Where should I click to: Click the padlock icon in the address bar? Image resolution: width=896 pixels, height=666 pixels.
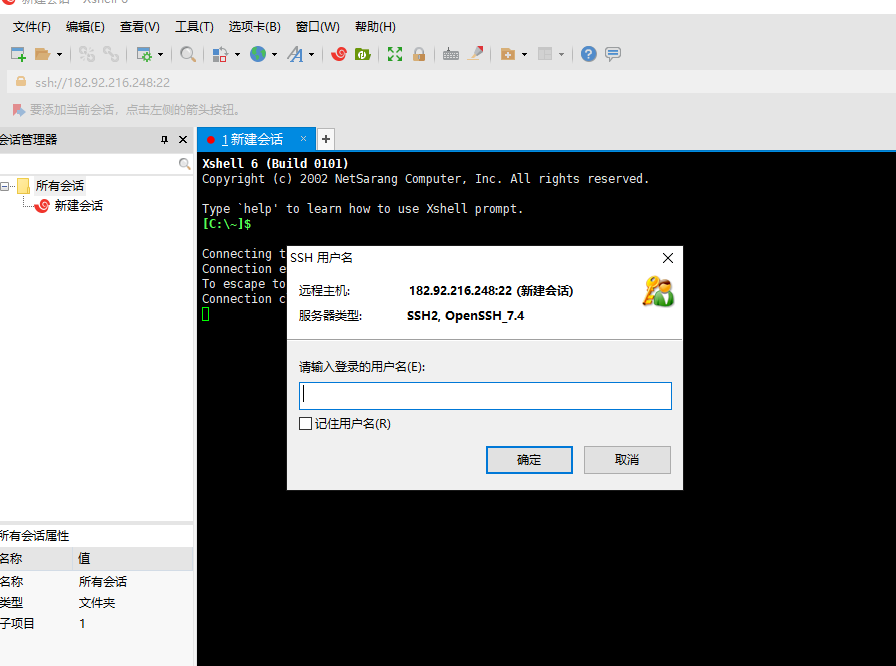pos(21,82)
